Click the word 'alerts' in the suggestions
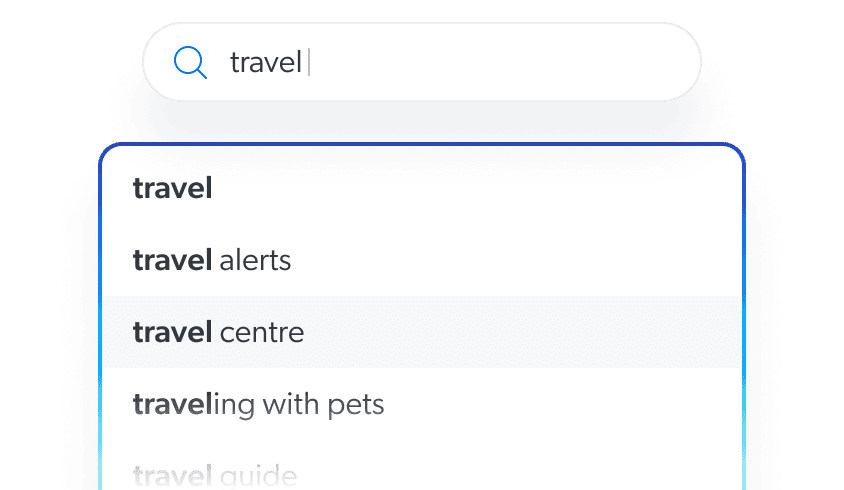Image resolution: width=844 pixels, height=490 pixels. (255, 261)
